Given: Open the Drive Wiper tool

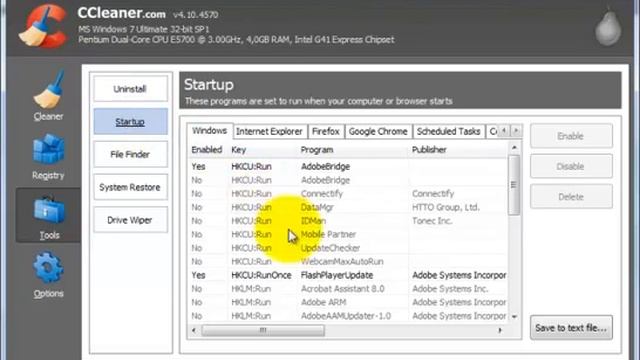Looking at the screenshot, I should click(130, 220).
